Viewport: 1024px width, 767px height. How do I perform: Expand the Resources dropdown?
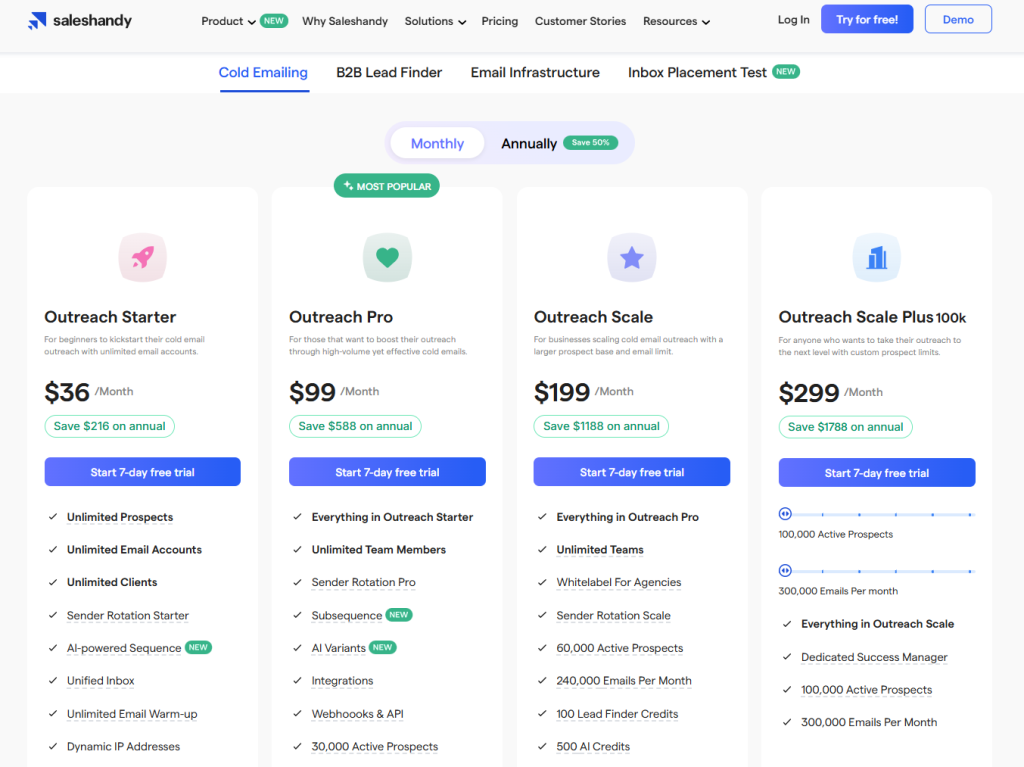pos(675,20)
